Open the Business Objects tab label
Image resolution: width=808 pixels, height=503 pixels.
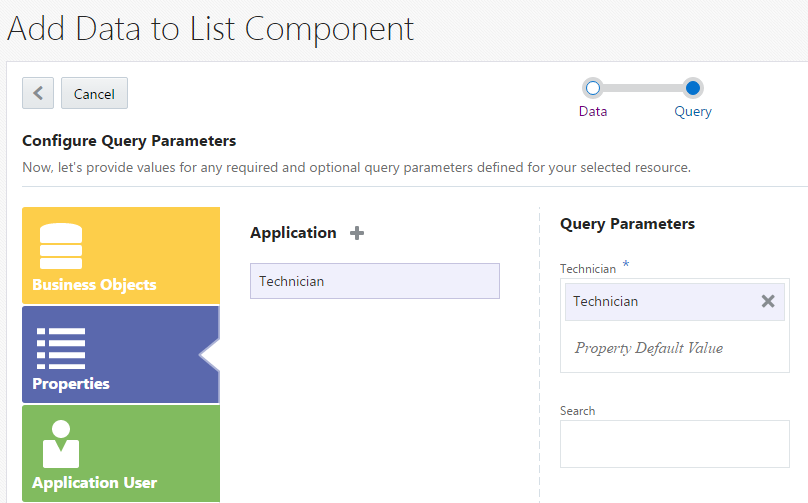94,285
